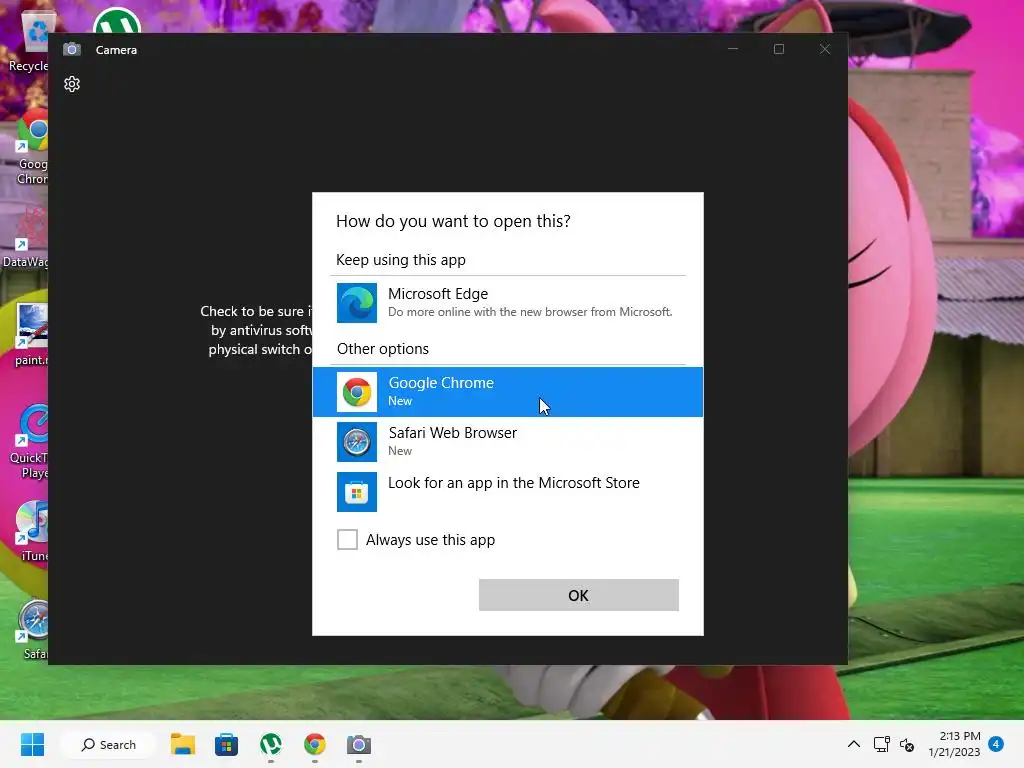This screenshot has width=1024, height=768.
Task: Select QuickTime Player desktop shortcut
Action: coord(30,442)
